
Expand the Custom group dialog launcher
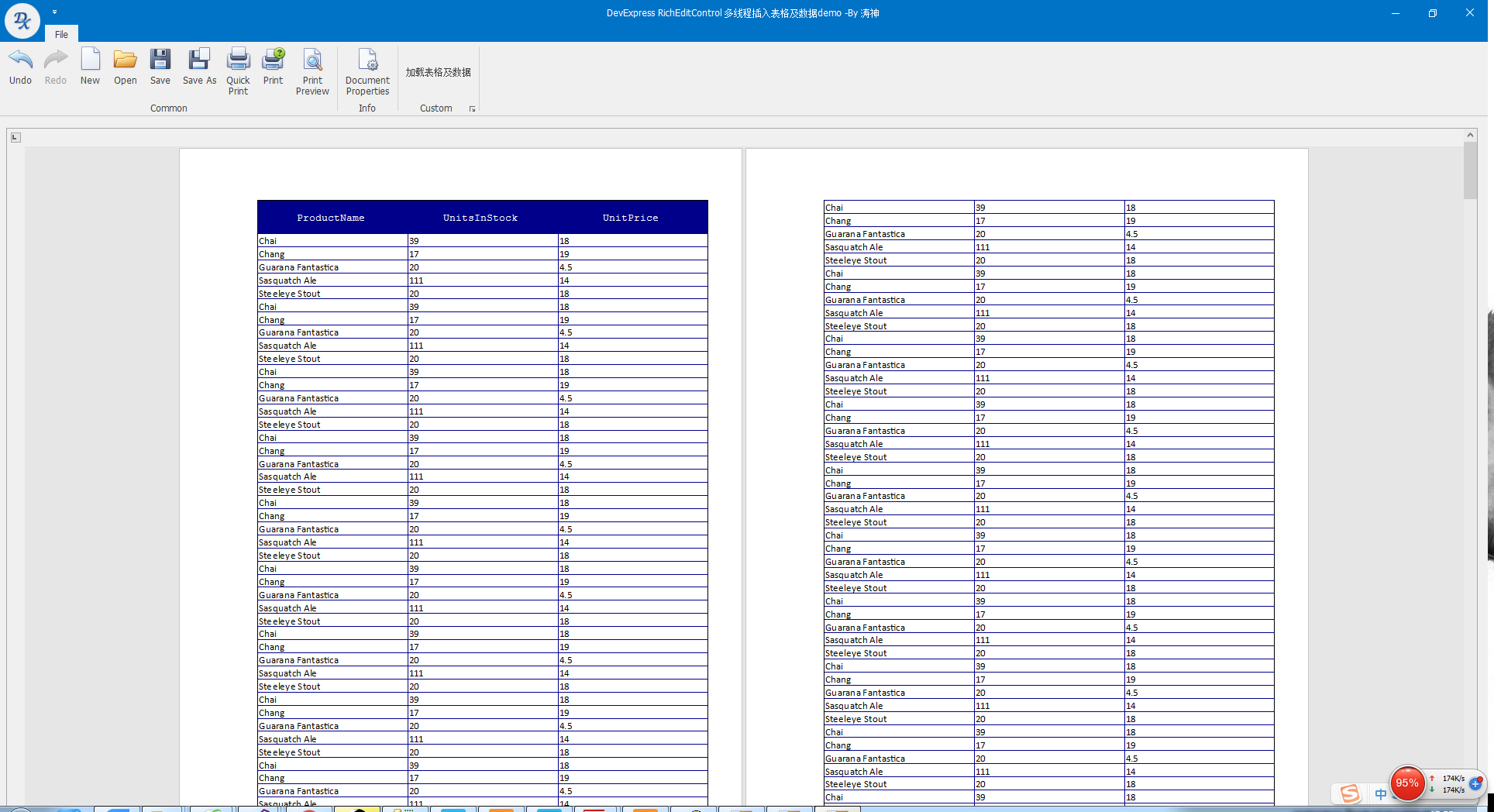(x=472, y=109)
